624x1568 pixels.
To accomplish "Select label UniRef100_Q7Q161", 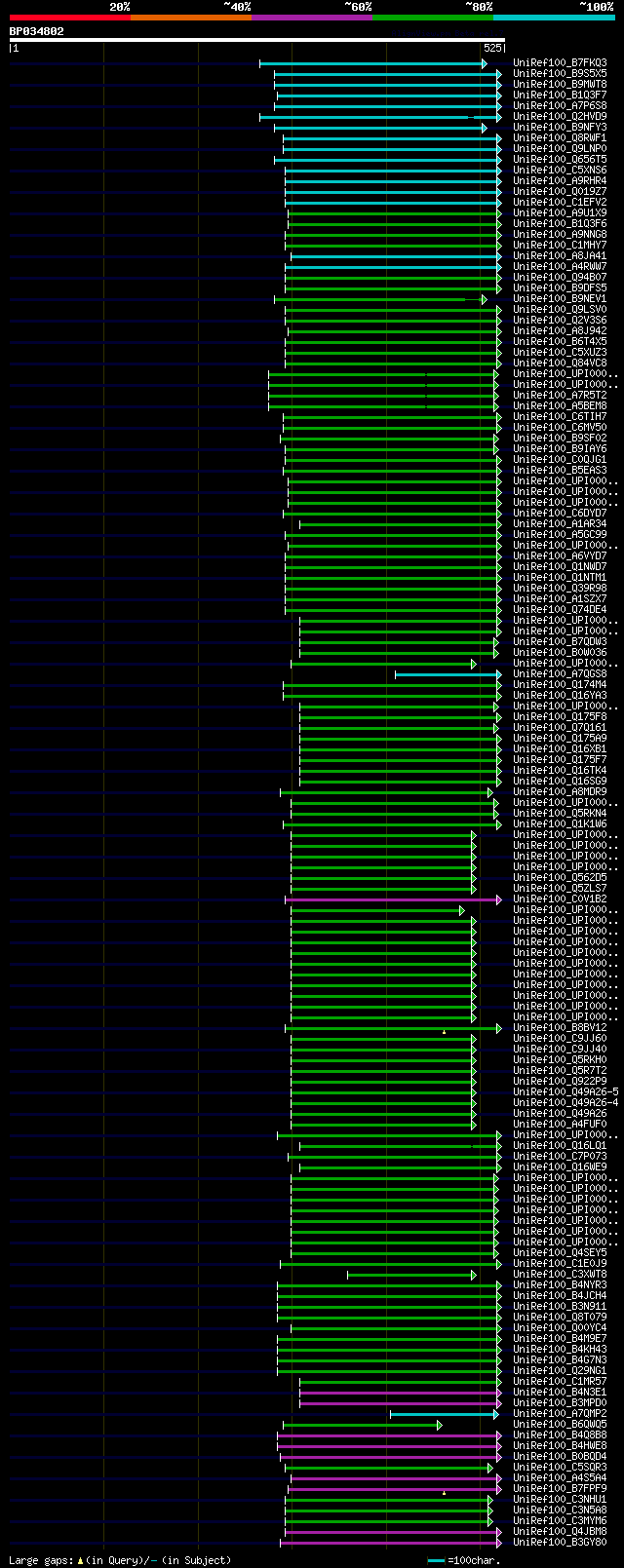I will click(x=560, y=728).
